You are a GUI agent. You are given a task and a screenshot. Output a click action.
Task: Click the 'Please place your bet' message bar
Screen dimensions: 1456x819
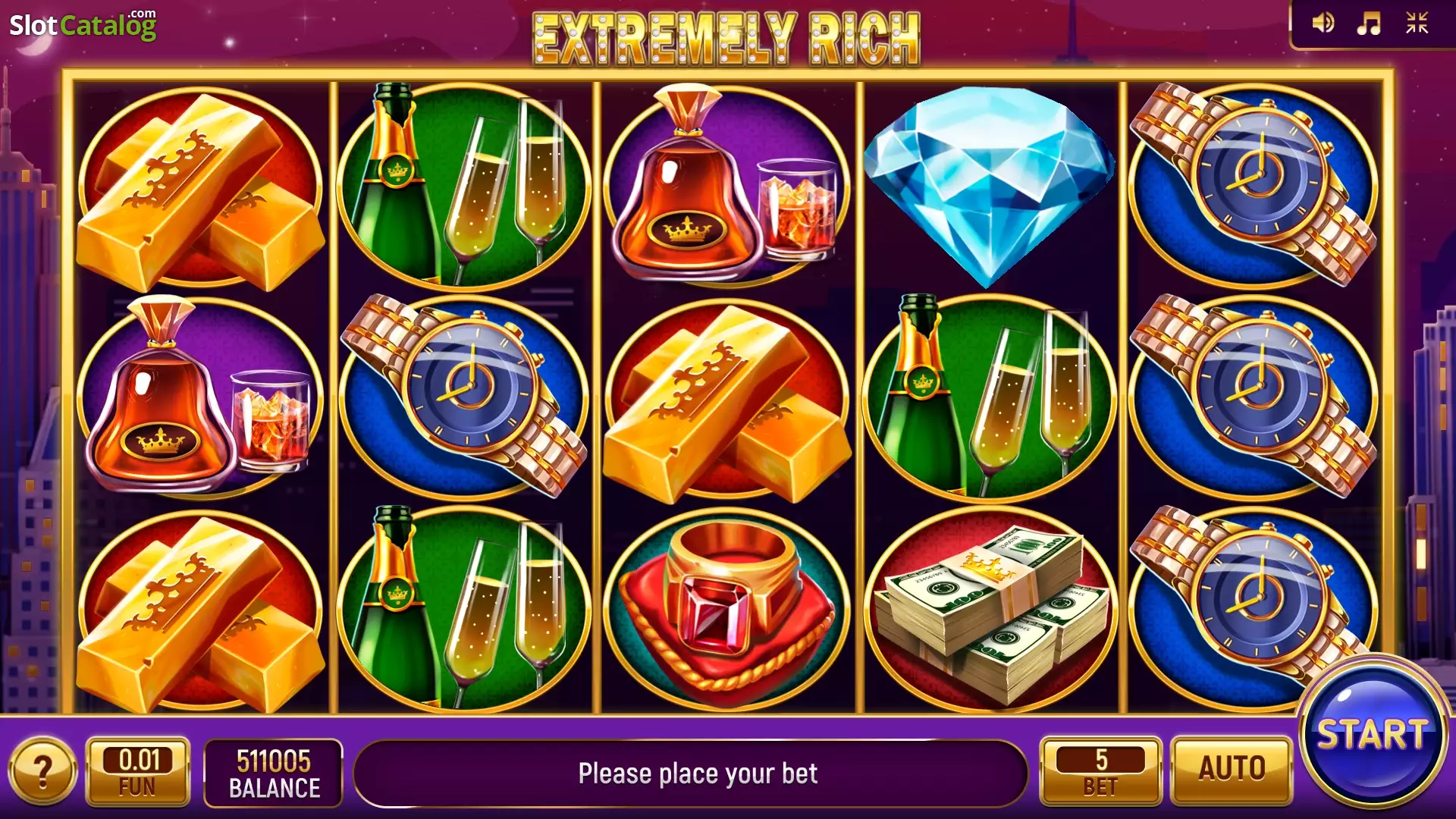691,773
